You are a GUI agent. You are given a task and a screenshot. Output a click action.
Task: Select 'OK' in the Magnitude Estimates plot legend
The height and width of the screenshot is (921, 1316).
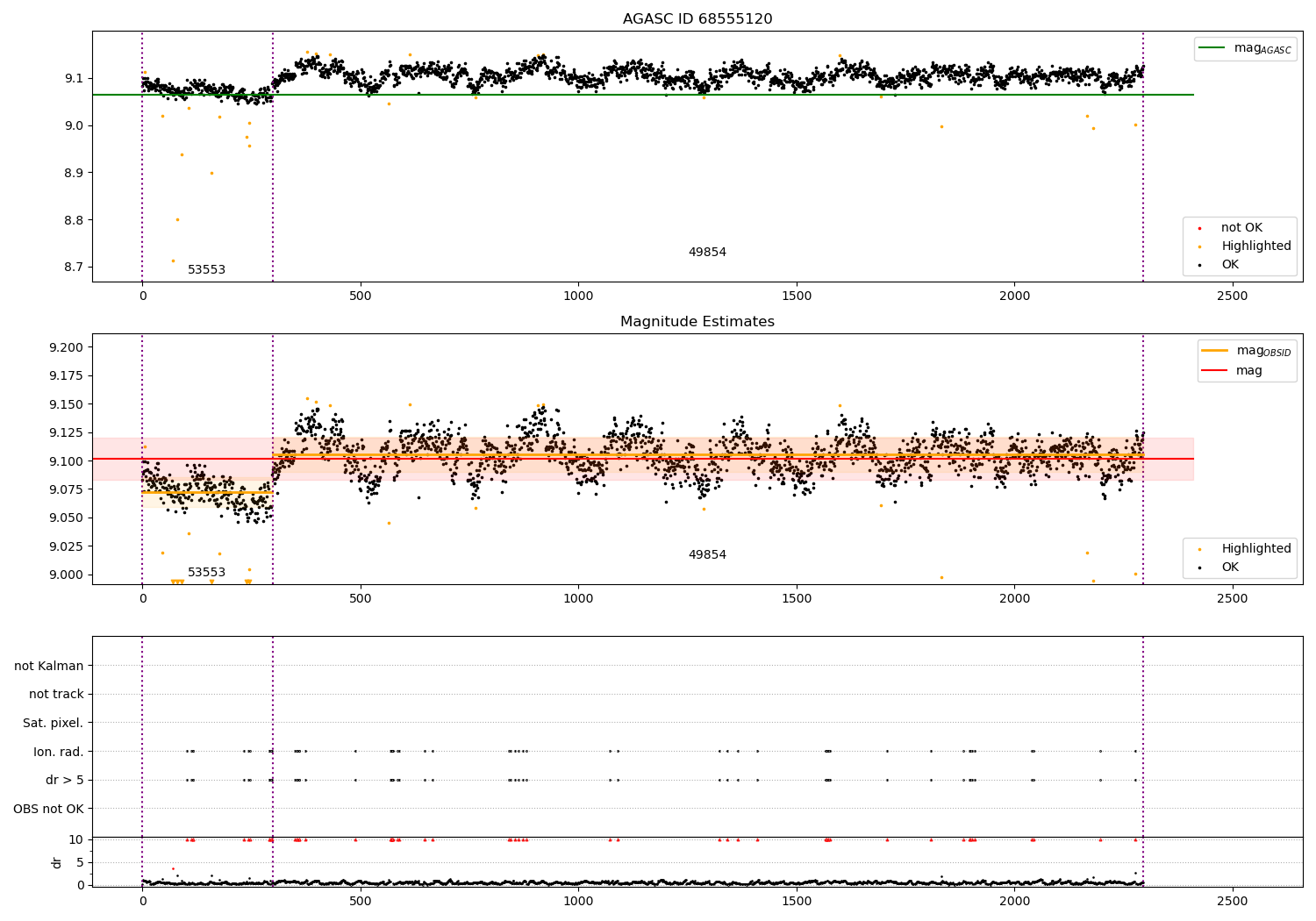[x=1230, y=568]
